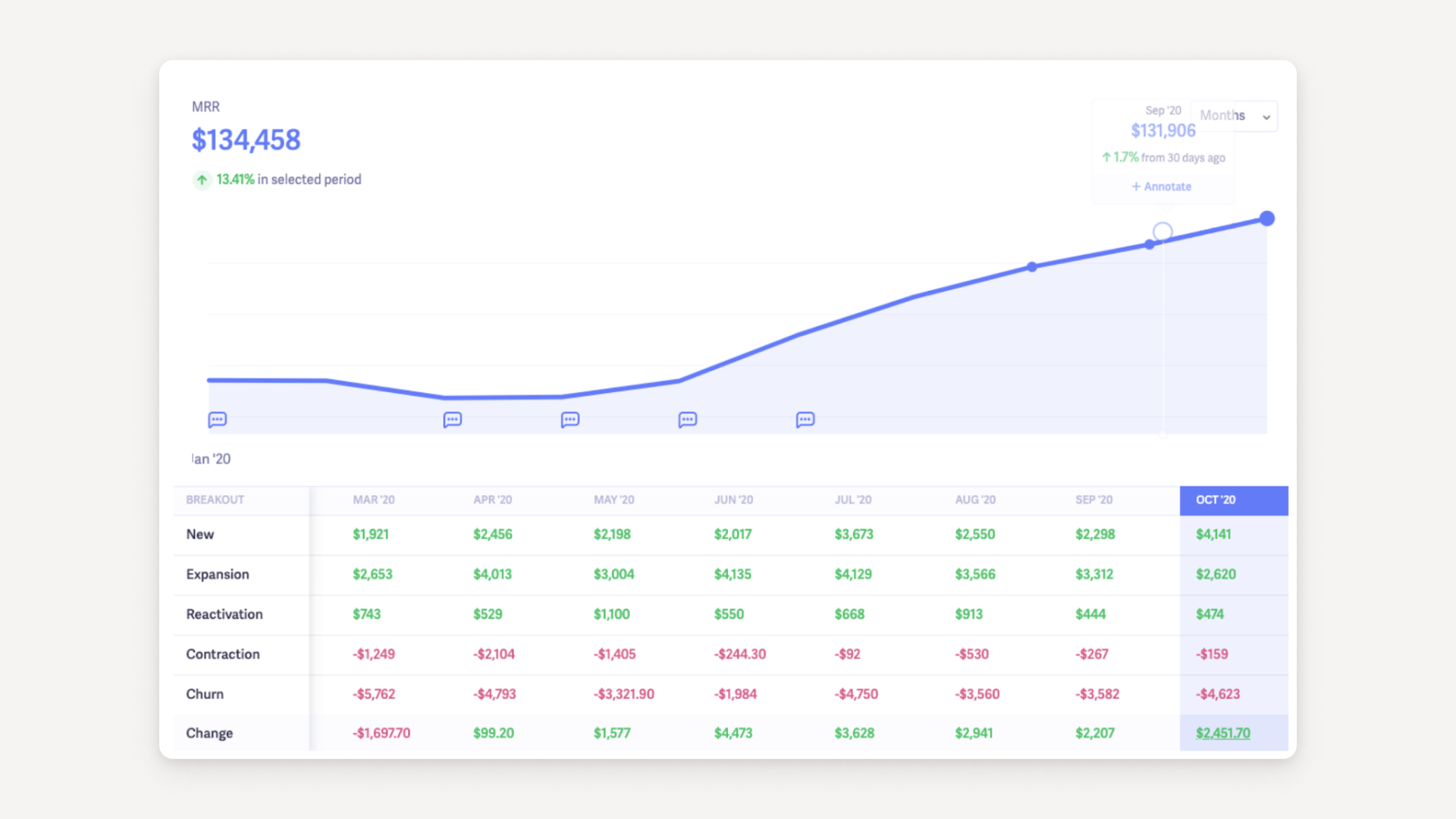Click the plus icon next to Annotate
This screenshot has width=1456, height=819.
[x=1136, y=187]
